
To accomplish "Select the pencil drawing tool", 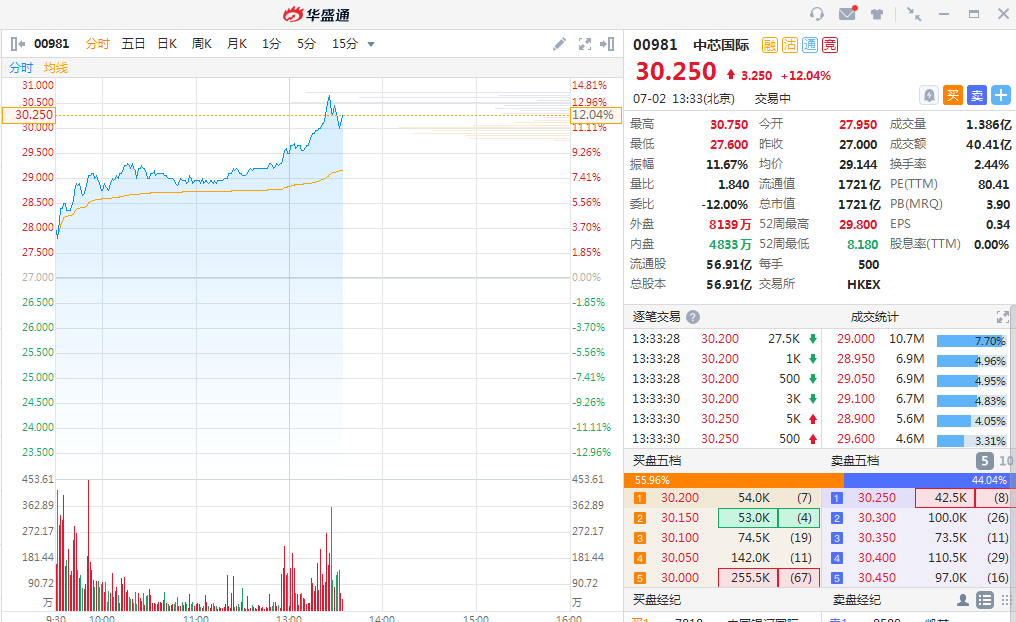I will tap(559, 44).
